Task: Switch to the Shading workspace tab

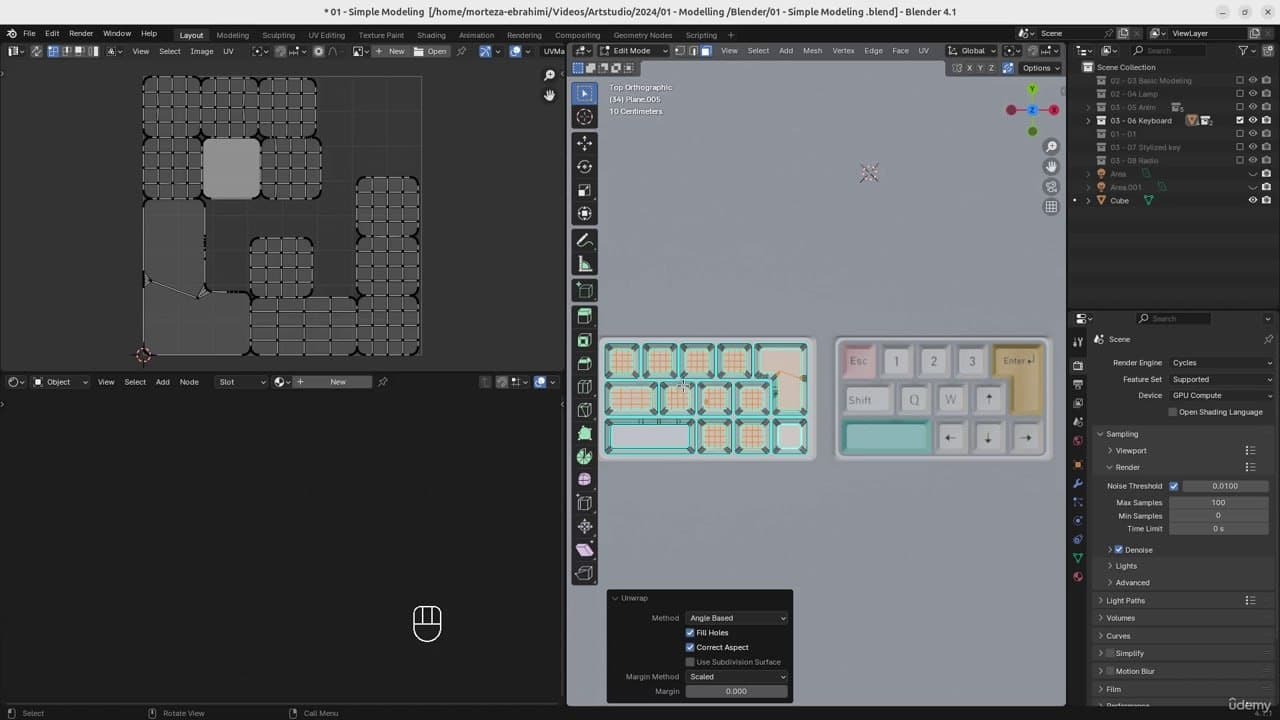Action: coord(431,35)
